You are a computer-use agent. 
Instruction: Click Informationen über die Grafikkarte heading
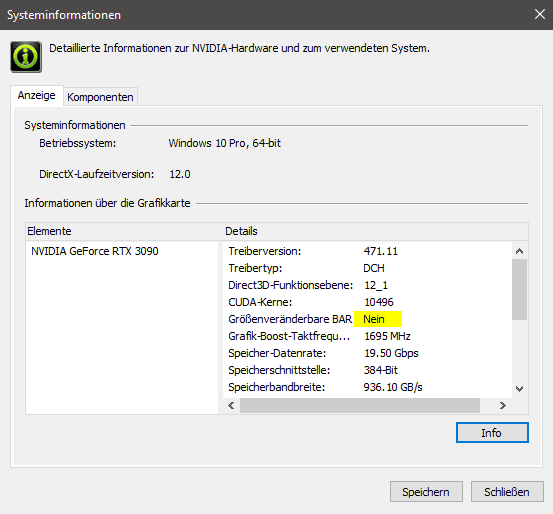[x=107, y=203]
